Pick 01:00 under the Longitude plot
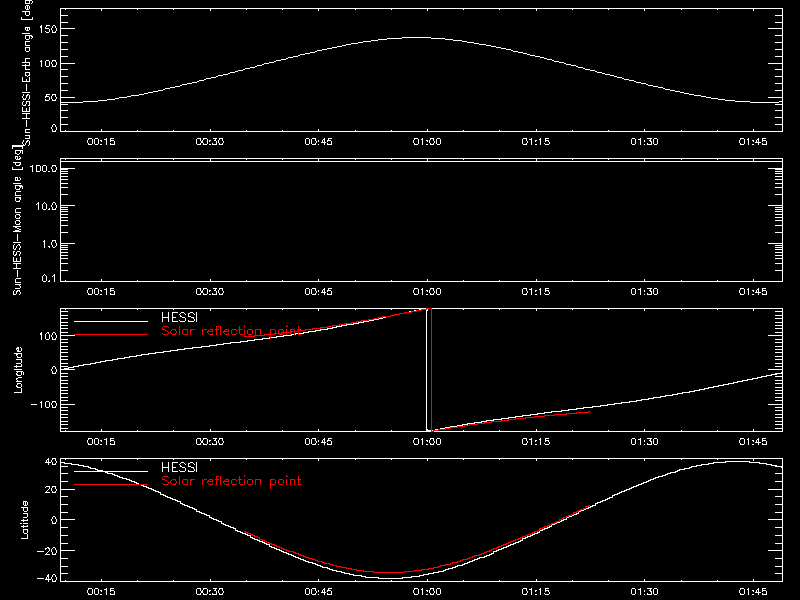 point(427,442)
